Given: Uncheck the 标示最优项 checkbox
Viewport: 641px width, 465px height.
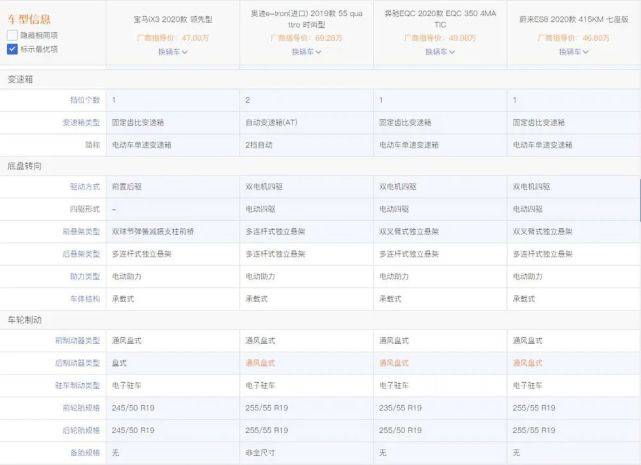Looking at the screenshot, I should (x=12, y=49).
